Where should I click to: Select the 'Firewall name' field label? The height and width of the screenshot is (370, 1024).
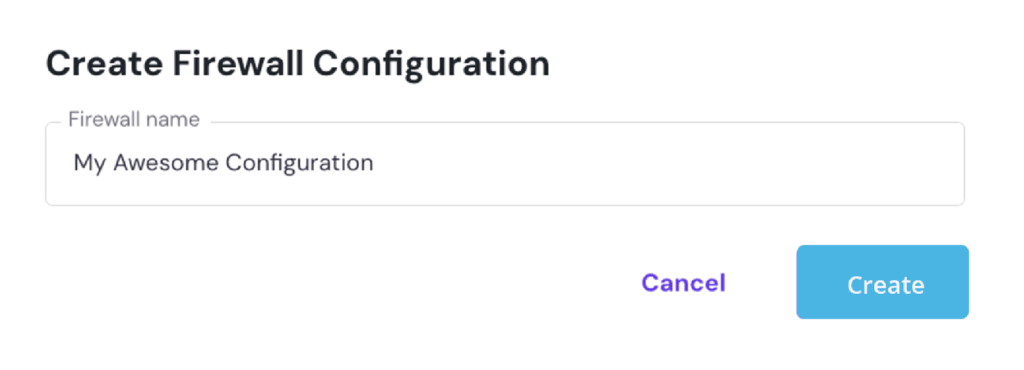click(134, 120)
